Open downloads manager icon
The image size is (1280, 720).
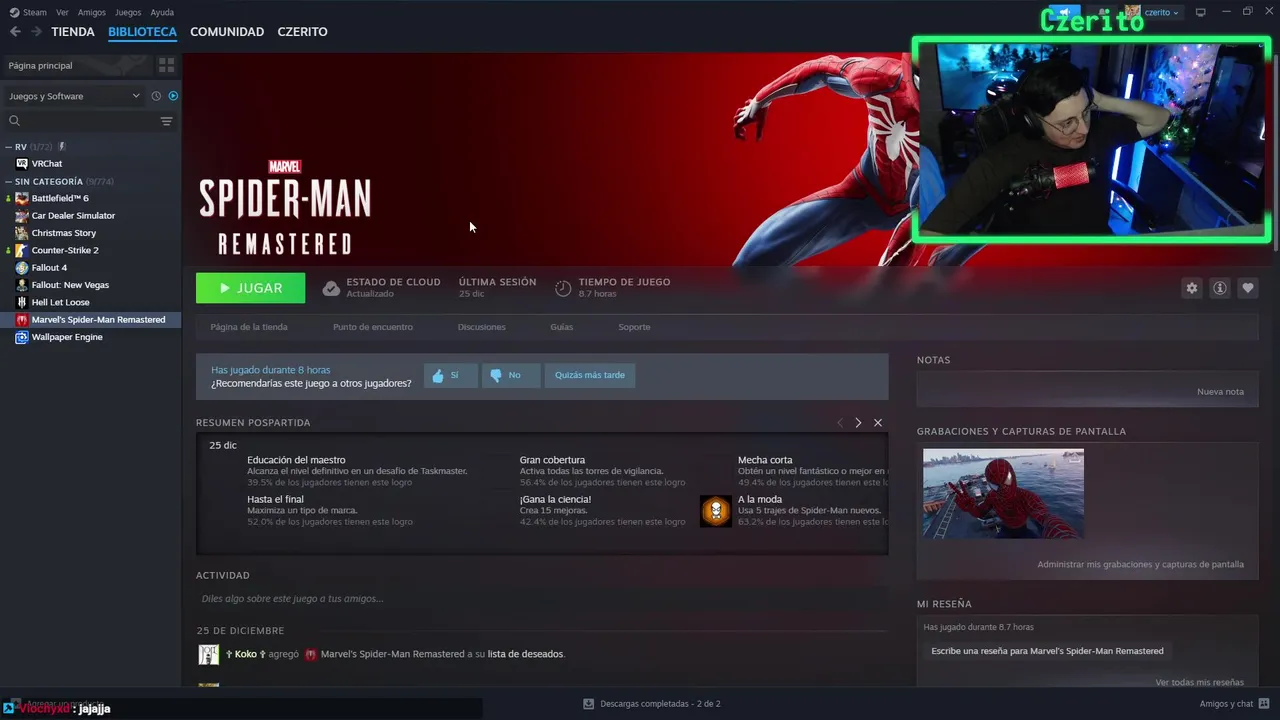[589, 704]
